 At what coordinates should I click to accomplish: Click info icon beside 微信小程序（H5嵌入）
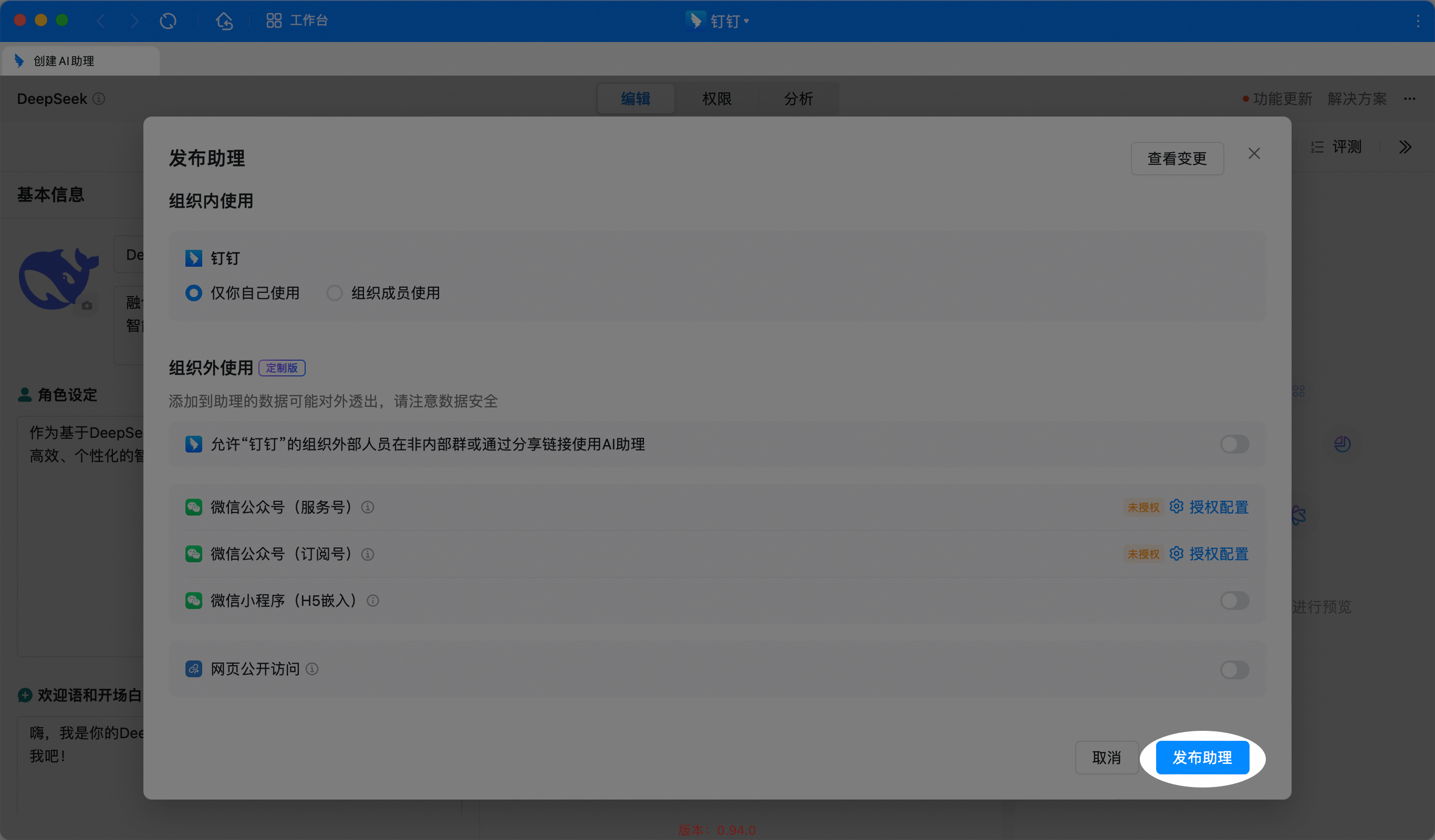[373, 601]
